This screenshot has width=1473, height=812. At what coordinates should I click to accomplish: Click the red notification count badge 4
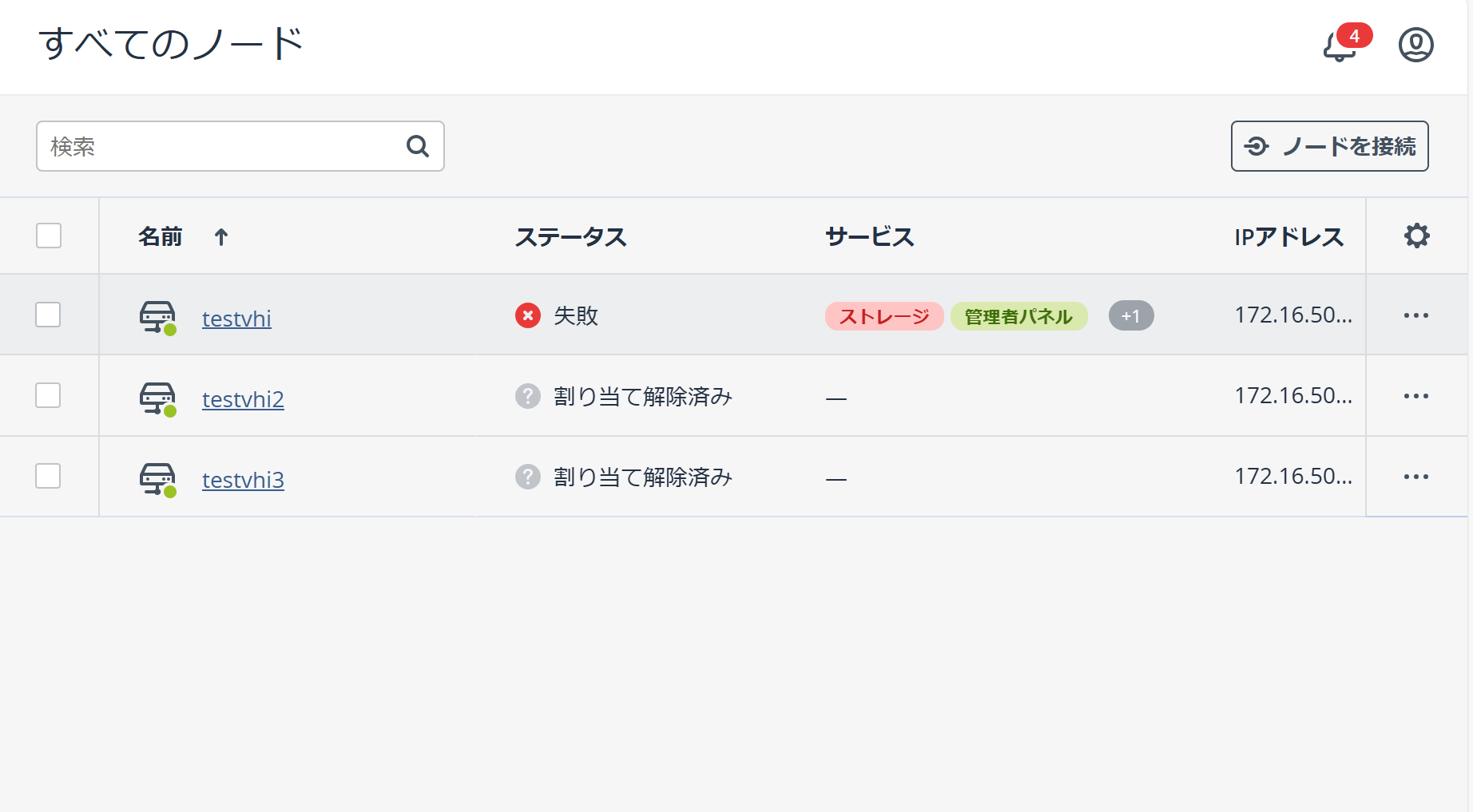coord(1354,36)
